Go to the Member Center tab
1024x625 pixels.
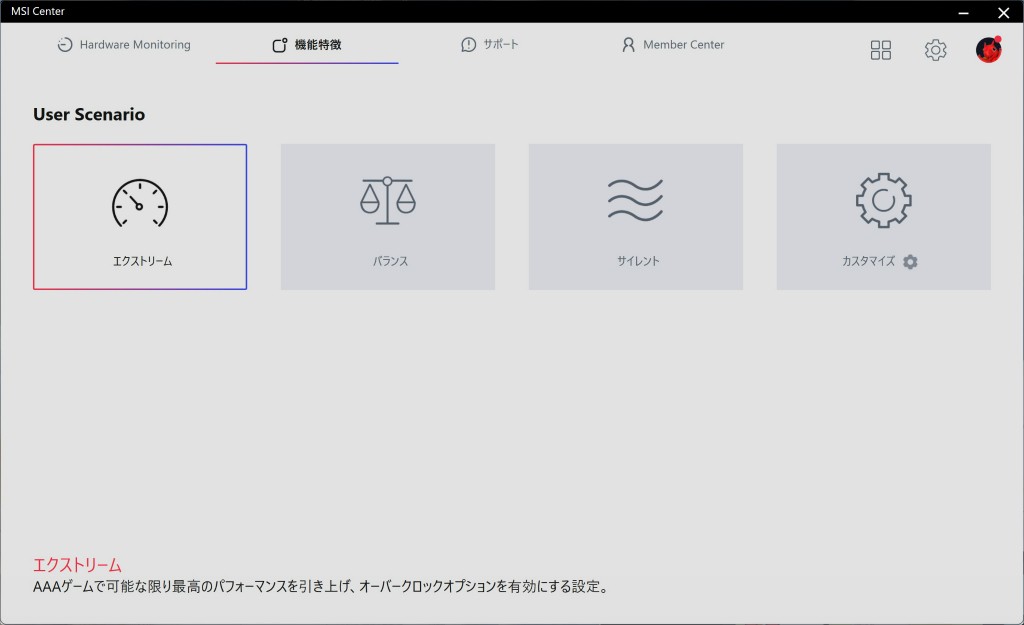(683, 45)
